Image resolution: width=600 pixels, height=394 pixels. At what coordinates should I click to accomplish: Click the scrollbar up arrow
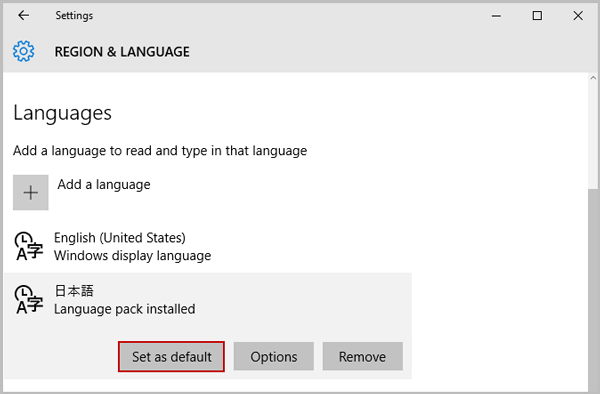593,78
